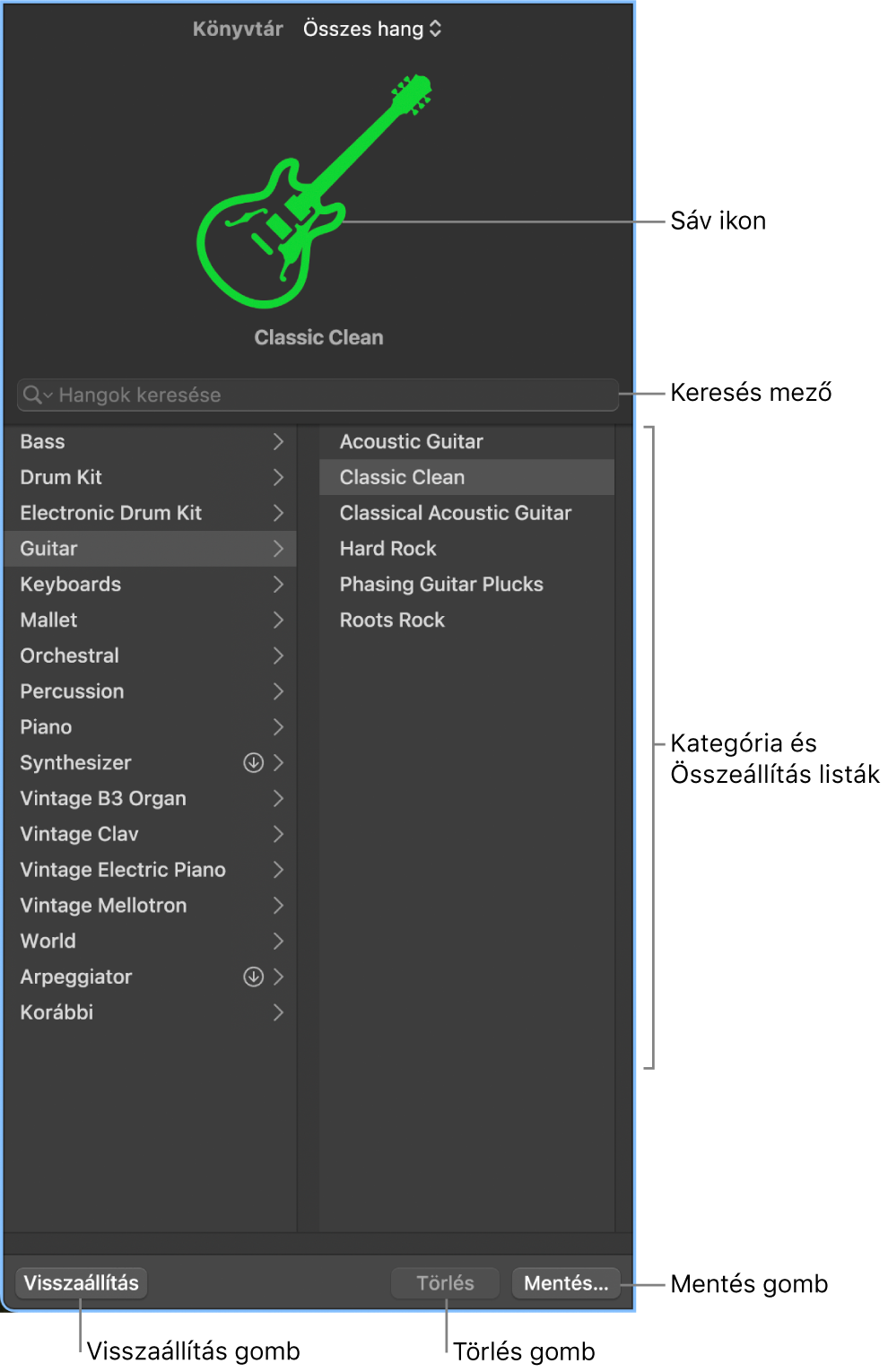Open the Korábbi category
The image size is (888, 1372).
click(56, 1012)
